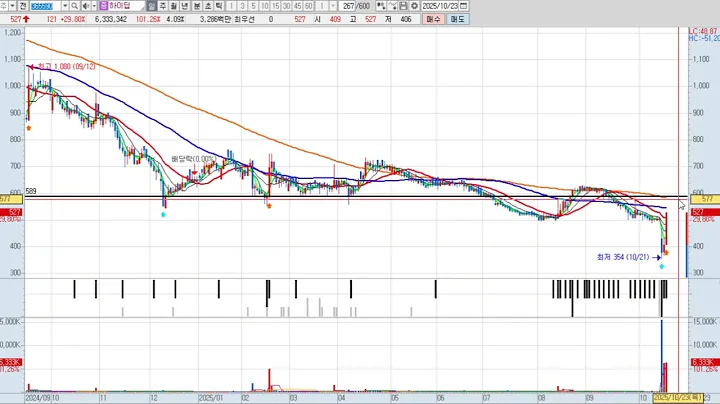Select the 45 interval button
The image size is (720, 404).
point(298,6)
